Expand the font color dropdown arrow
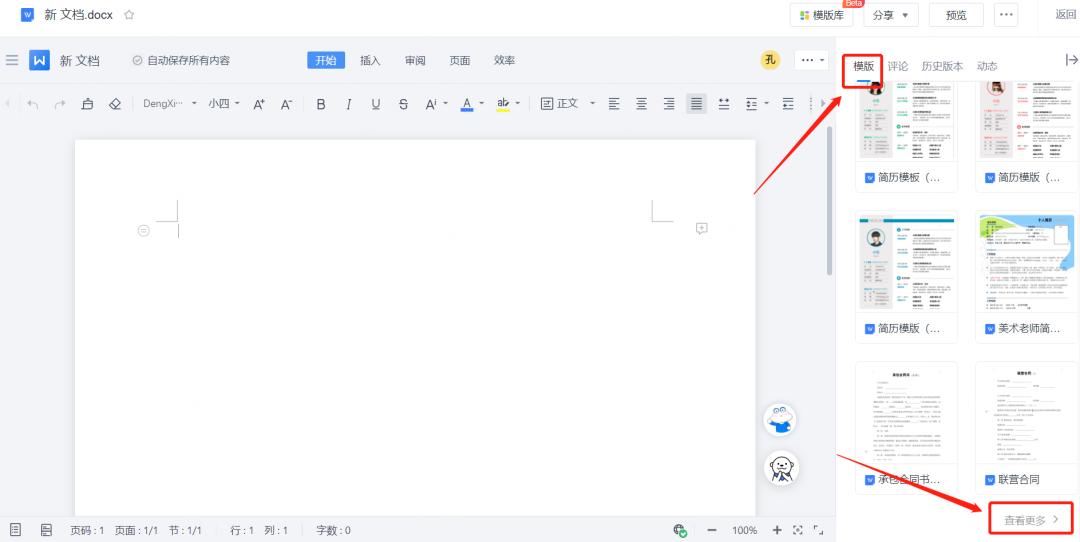 click(x=481, y=104)
